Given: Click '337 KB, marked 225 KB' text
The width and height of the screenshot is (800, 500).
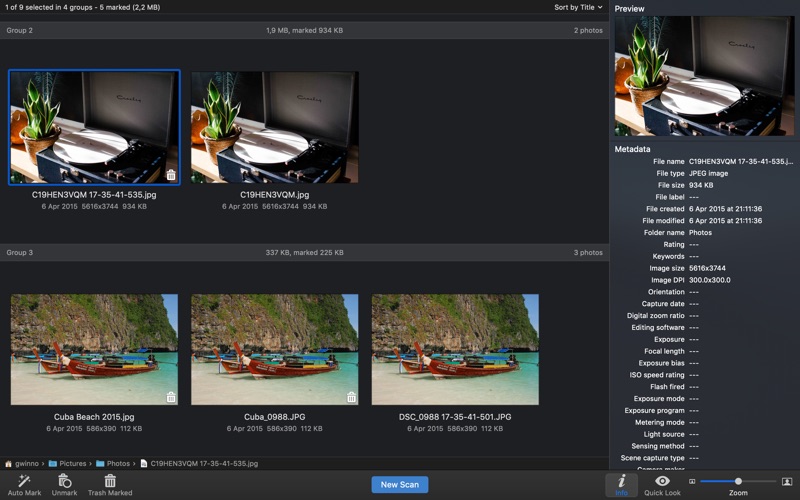Looking at the screenshot, I should pos(305,253).
